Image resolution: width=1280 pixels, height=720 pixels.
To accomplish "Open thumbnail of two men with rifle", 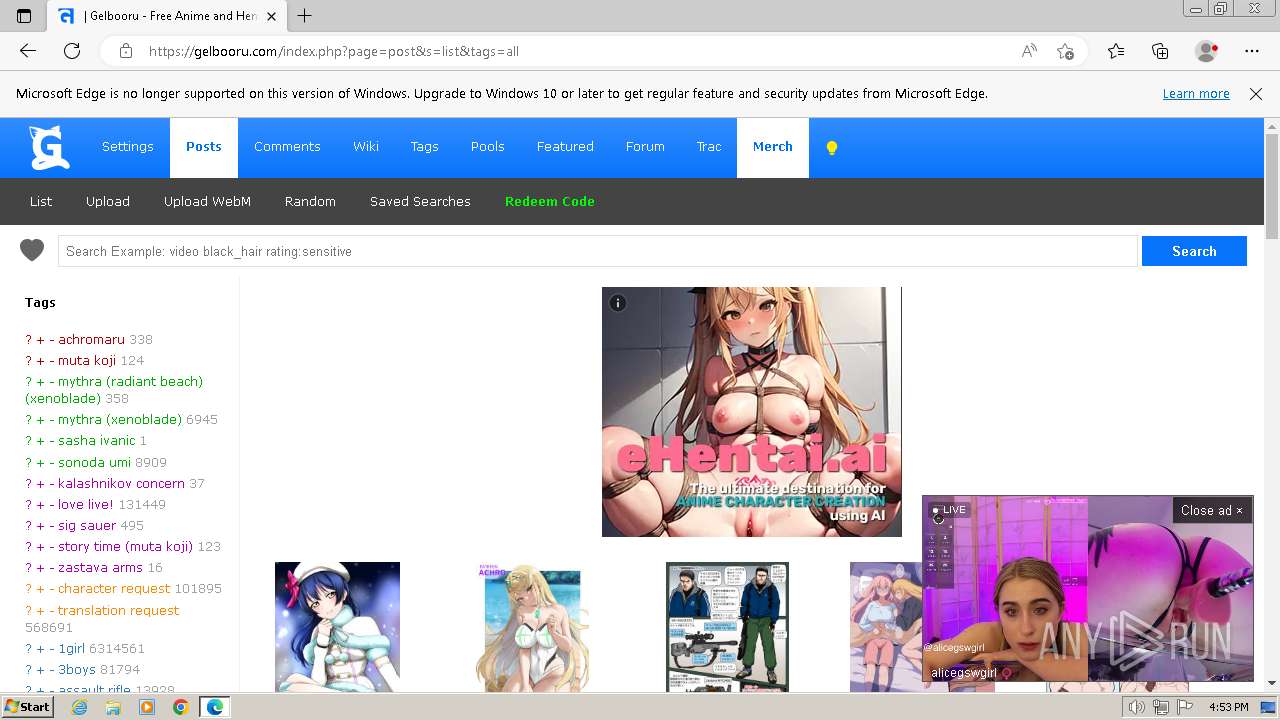I will click(x=727, y=627).
